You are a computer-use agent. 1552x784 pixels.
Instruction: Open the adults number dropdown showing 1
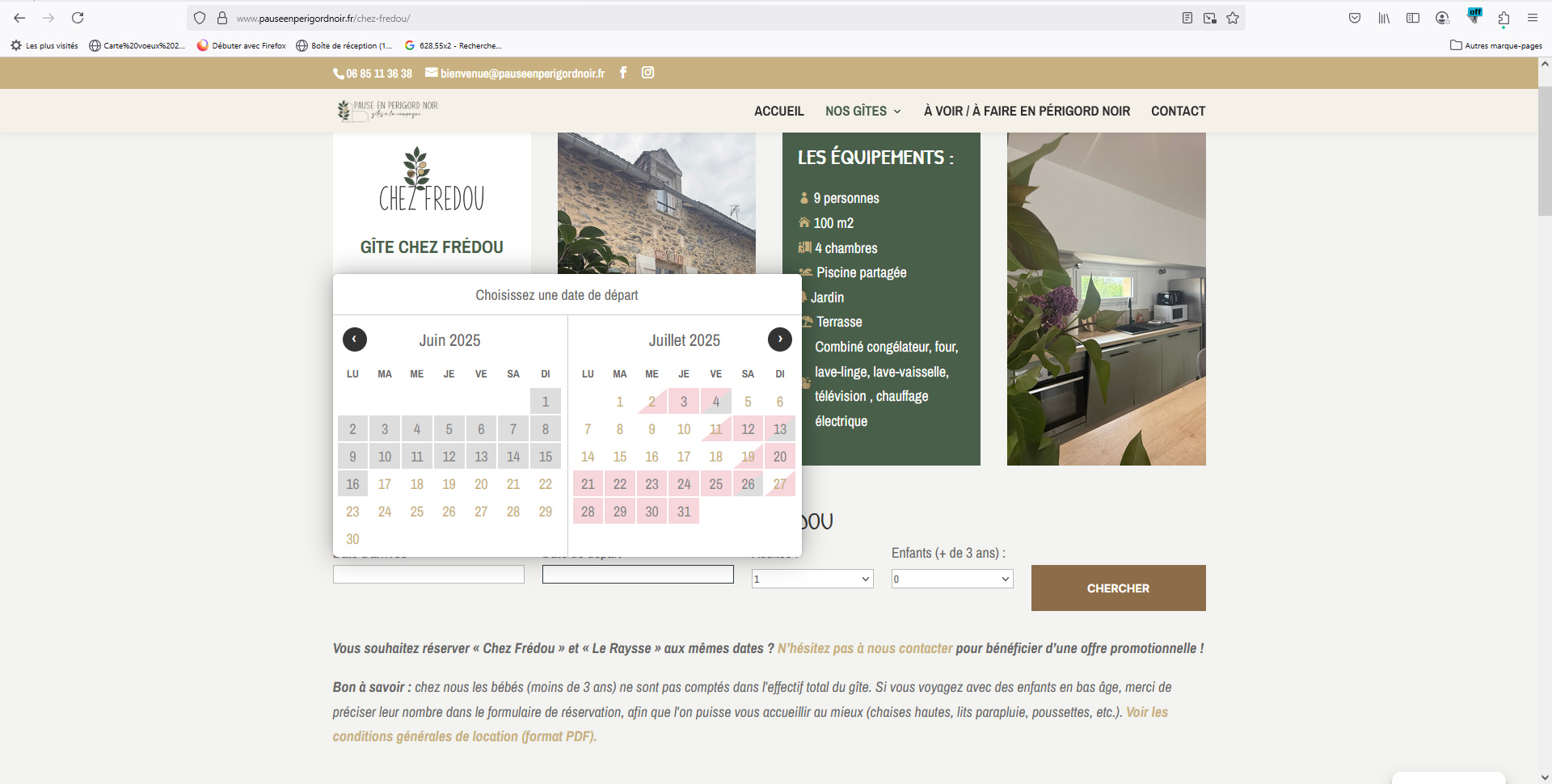tap(812, 579)
